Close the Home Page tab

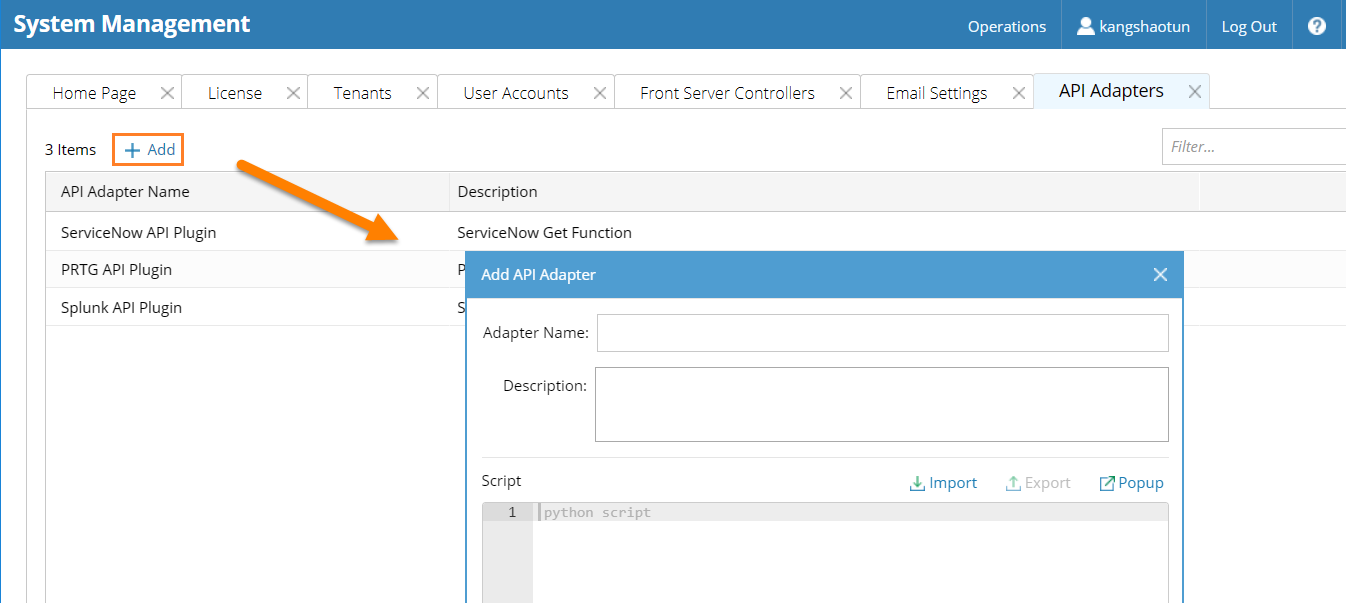pyautogui.click(x=167, y=93)
